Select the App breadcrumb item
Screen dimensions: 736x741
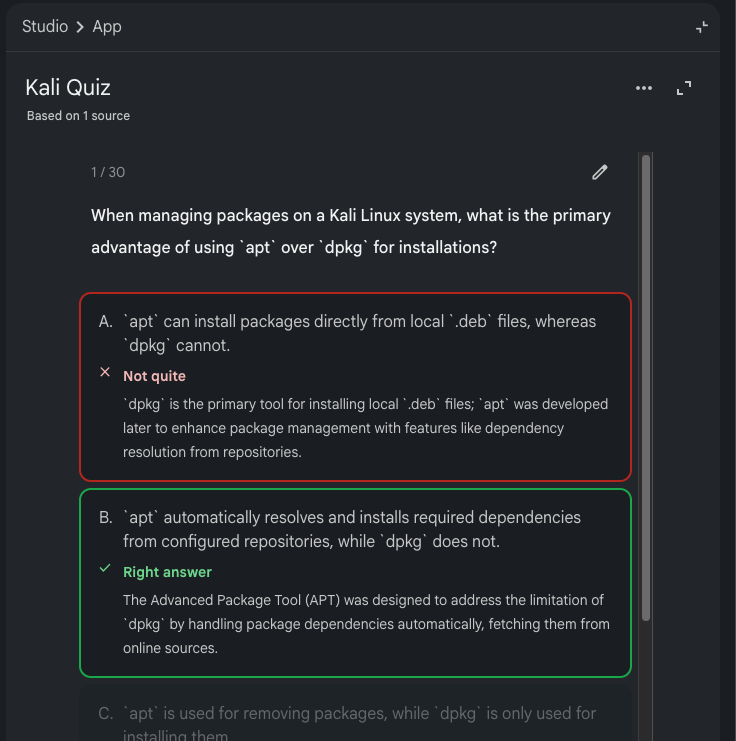tap(107, 27)
